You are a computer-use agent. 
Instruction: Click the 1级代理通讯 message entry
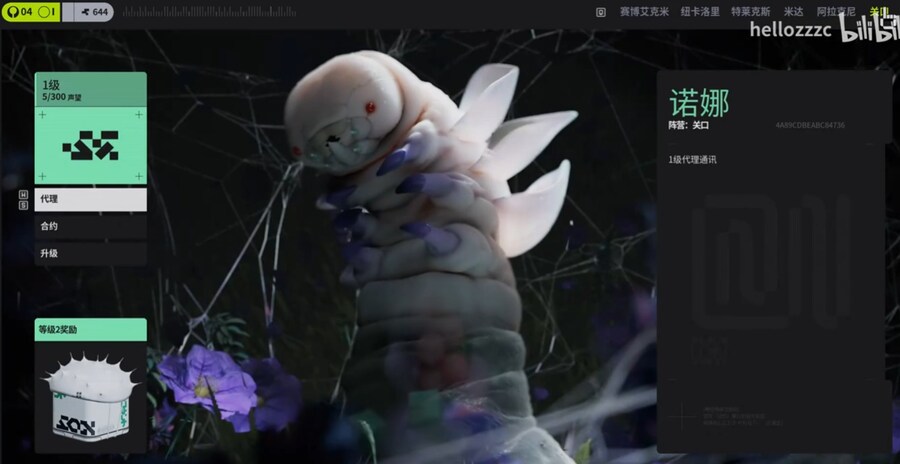692,160
